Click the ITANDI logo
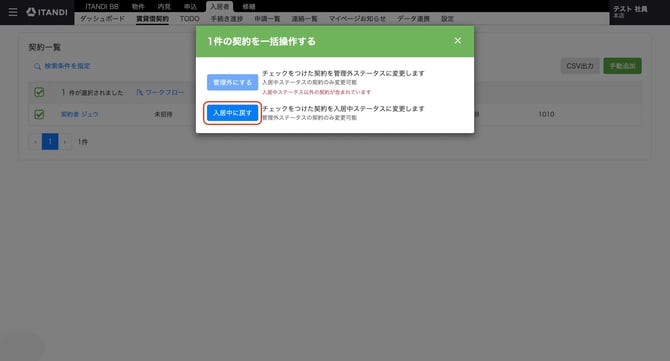Viewport: 670px width, 361px height. pyautogui.click(x=47, y=12)
